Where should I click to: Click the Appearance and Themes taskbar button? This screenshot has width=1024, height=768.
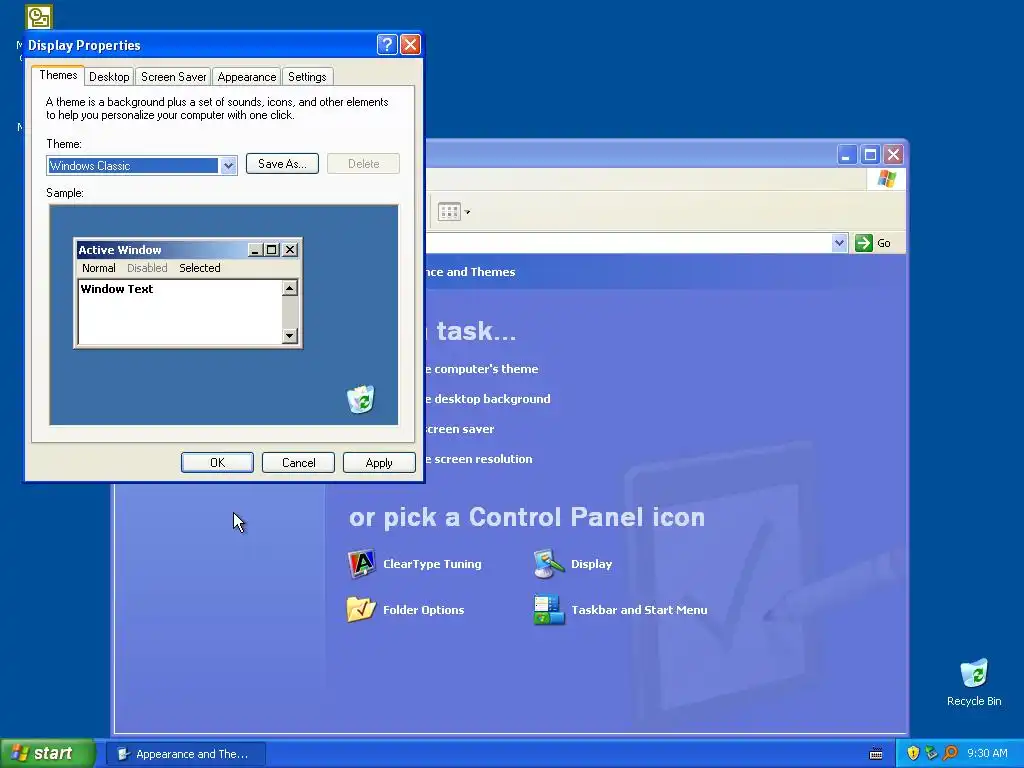click(186, 754)
